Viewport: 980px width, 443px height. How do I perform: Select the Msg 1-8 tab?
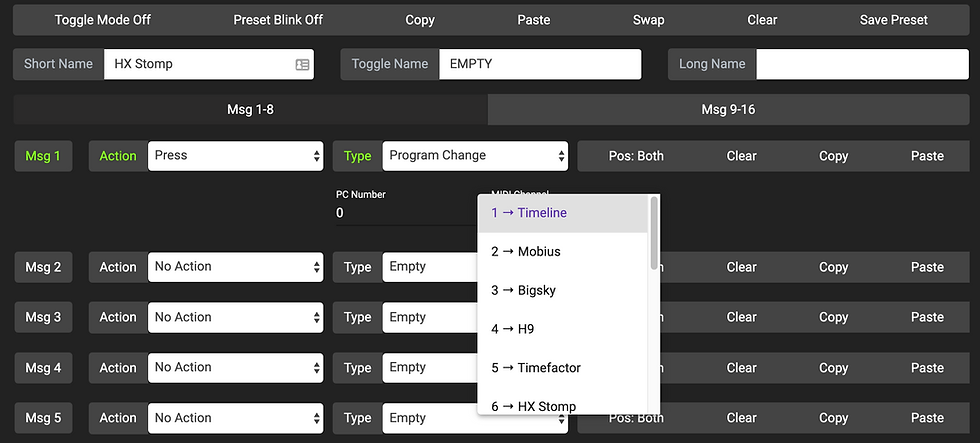click(x=250, y=109)
